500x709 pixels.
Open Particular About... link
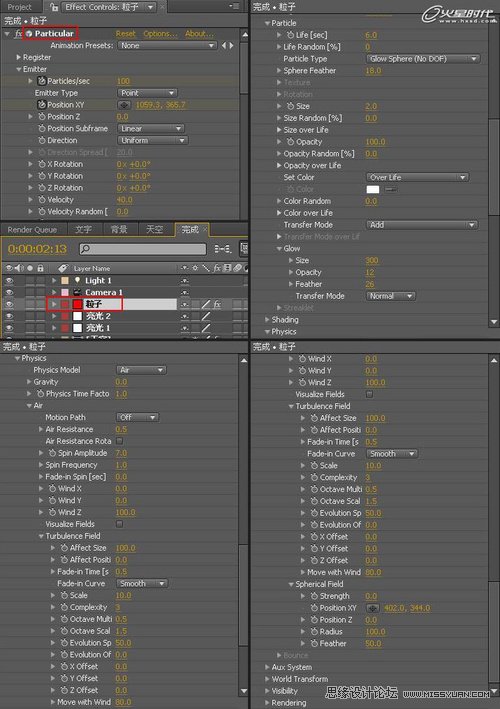[199, 33]
